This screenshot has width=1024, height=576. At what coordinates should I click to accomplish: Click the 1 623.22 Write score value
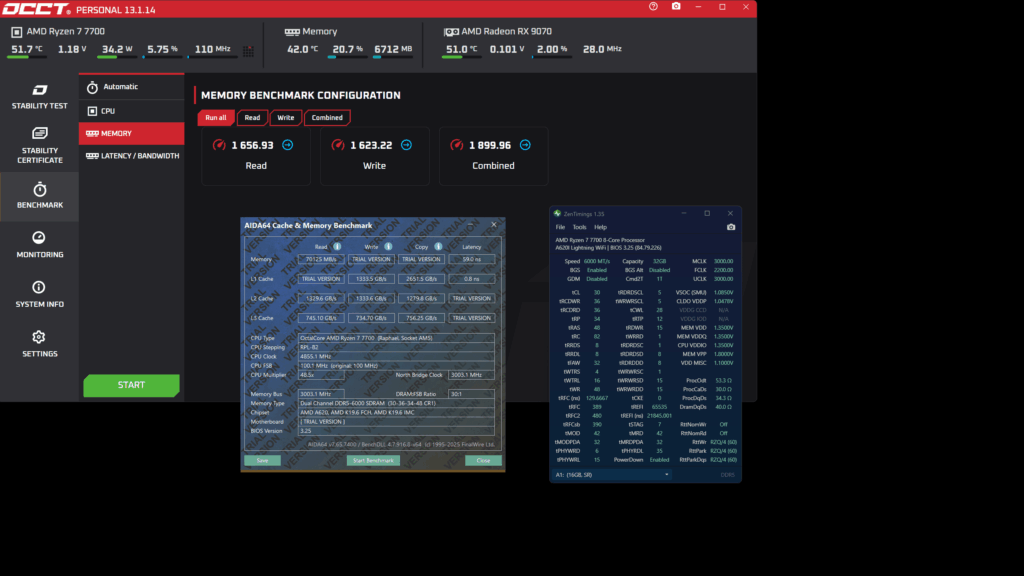coord(371,145)
